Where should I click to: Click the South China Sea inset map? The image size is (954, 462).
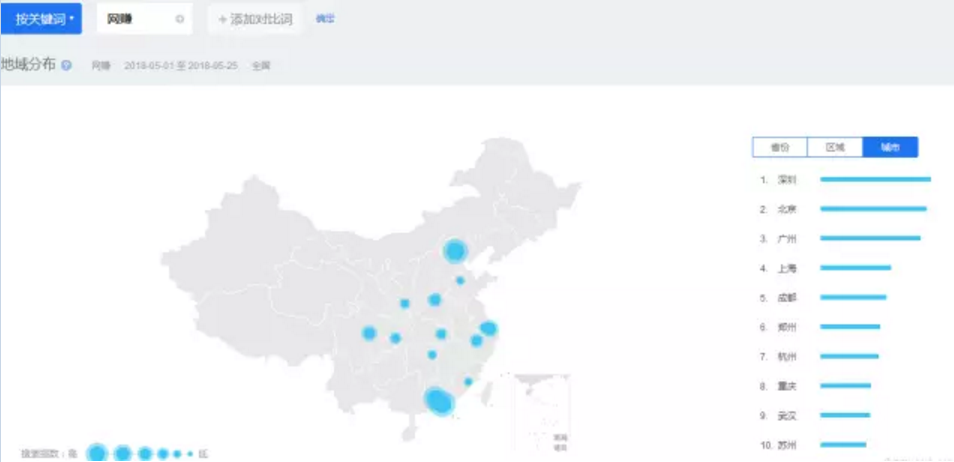pos(542,413)
